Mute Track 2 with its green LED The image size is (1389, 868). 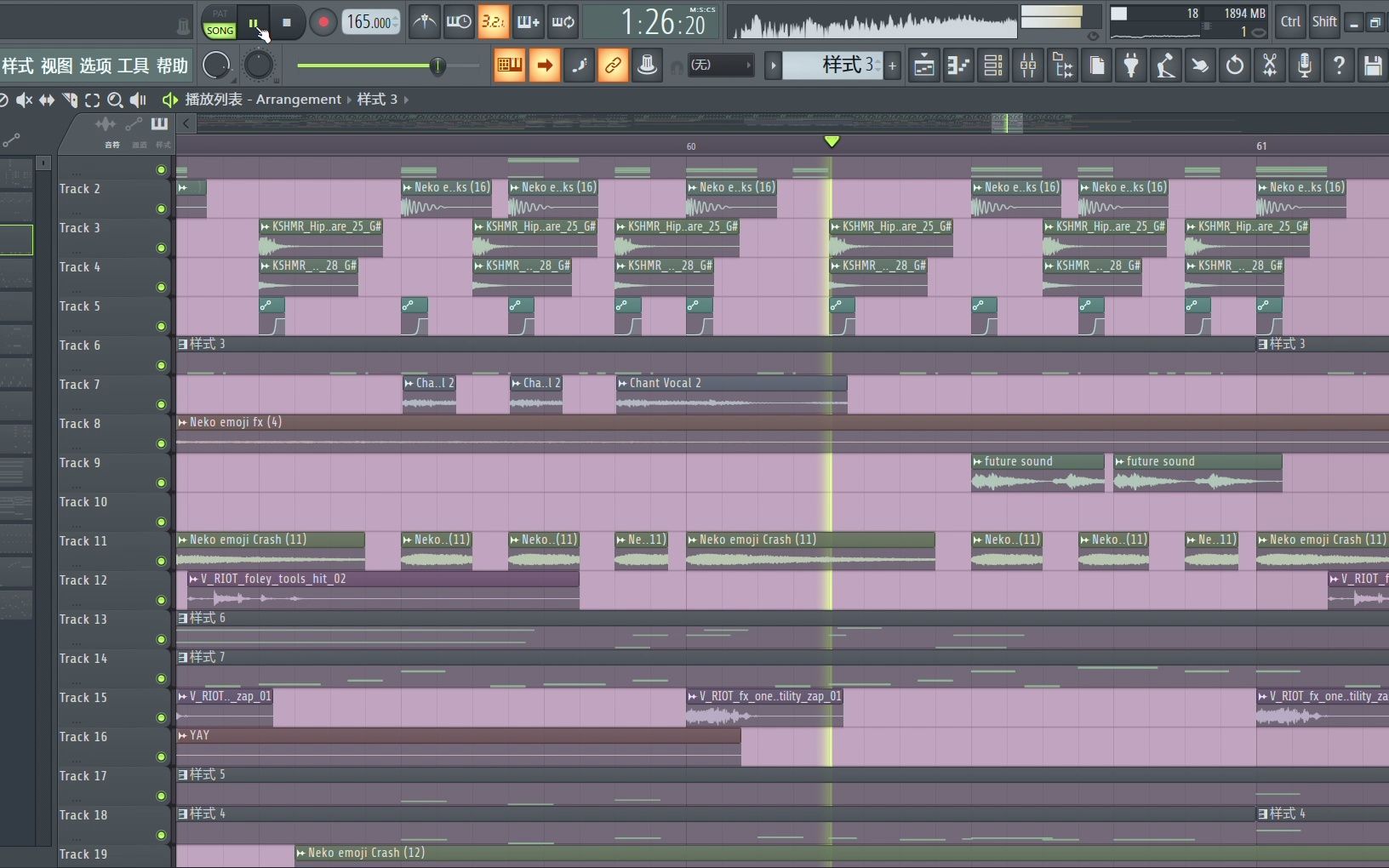point(161,209)
